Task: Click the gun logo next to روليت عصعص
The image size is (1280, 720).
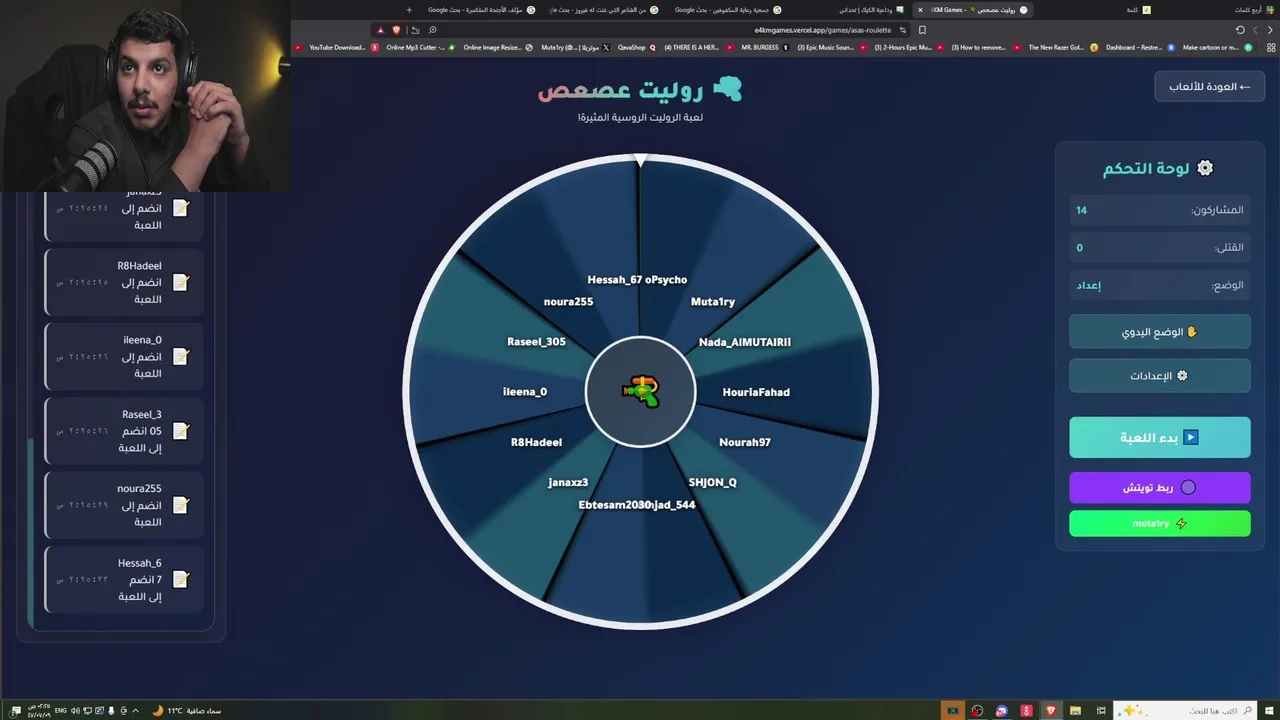Action: coord(727,90)
